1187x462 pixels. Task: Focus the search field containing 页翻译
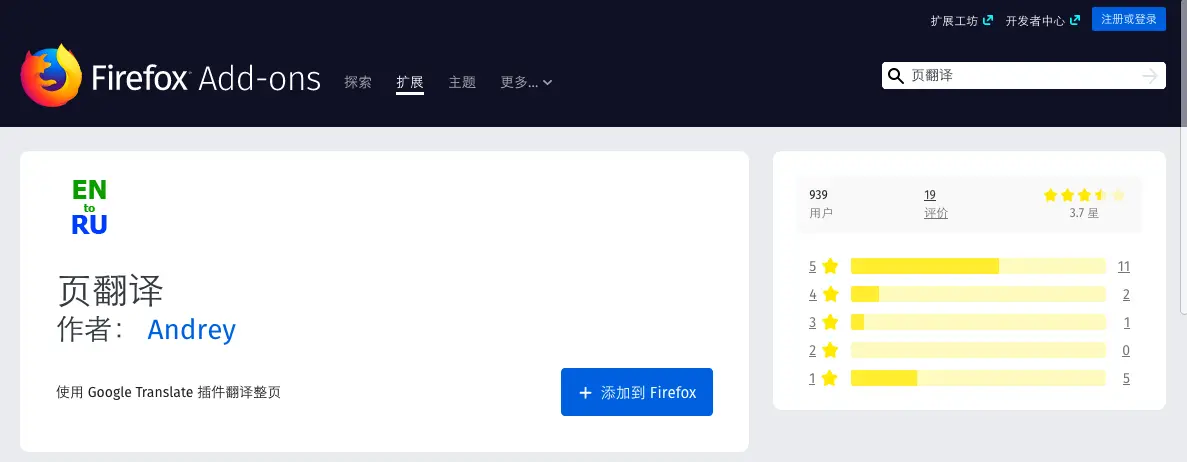(x=1022, y=76)
